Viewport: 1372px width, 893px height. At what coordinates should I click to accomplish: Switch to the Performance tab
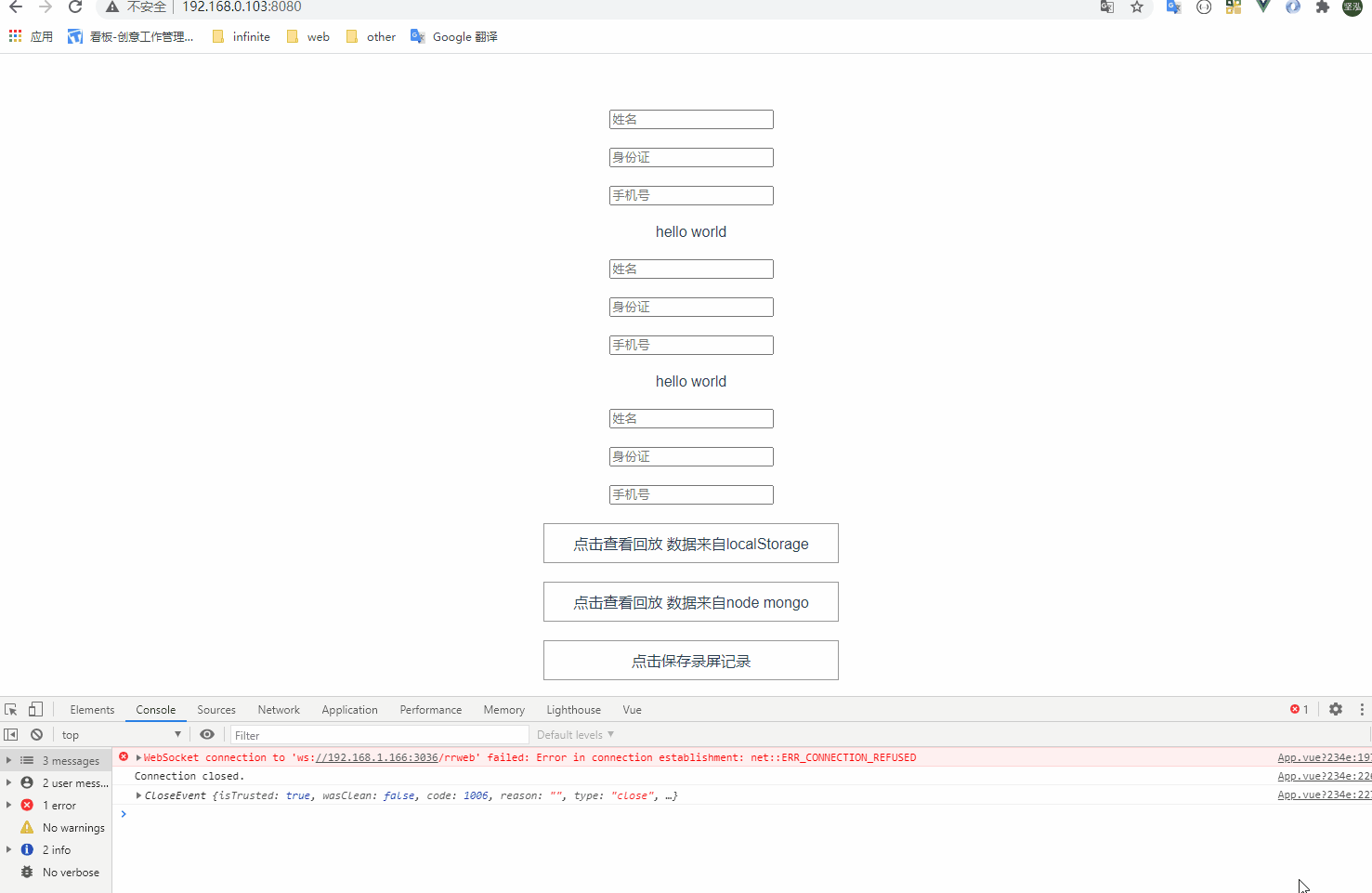coord(431,710)
